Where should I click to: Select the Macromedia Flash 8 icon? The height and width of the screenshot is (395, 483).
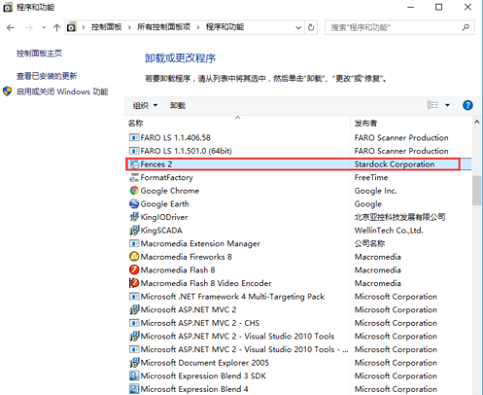point(134,270)
